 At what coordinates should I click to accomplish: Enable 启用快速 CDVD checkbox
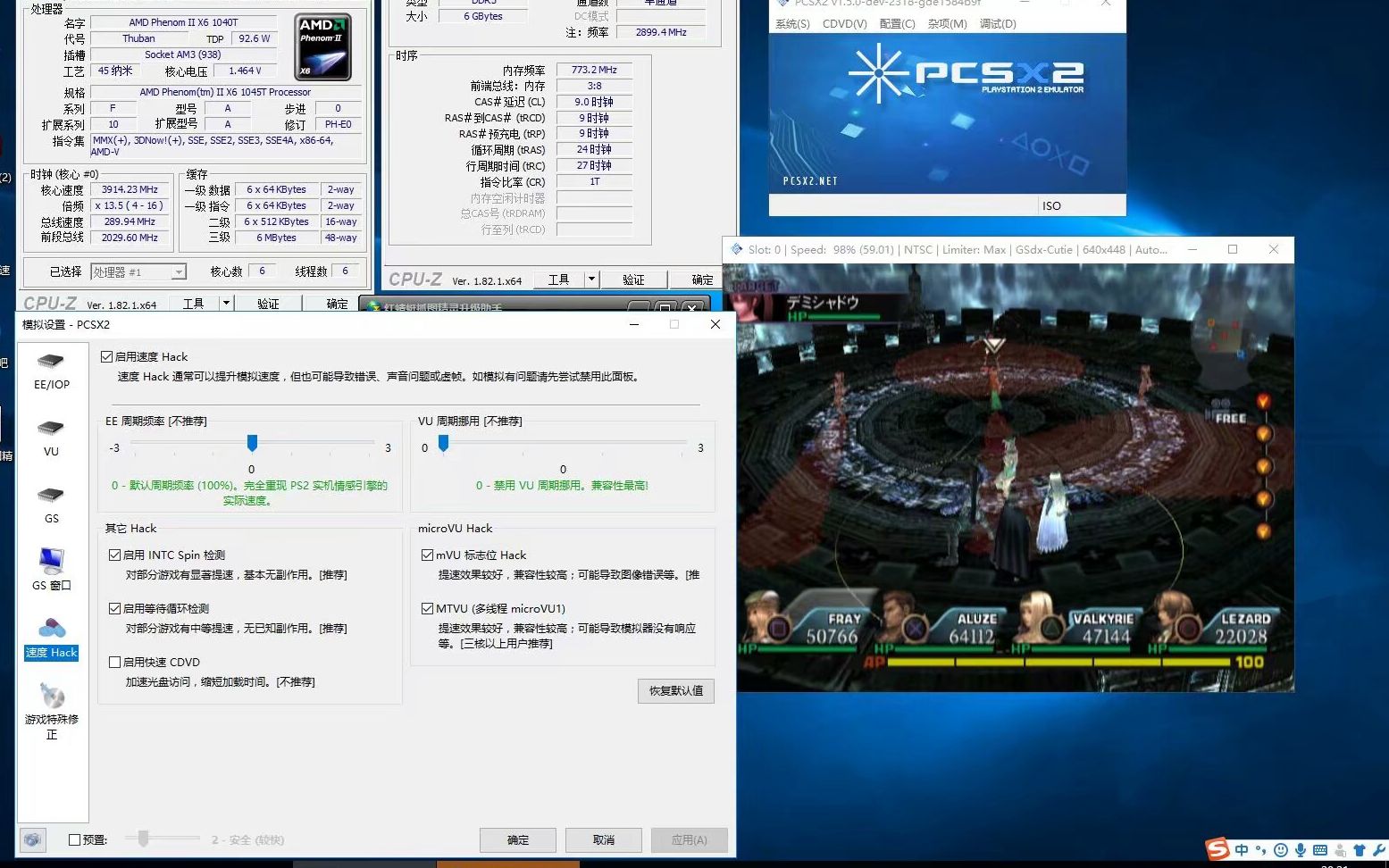coord(114,662)
